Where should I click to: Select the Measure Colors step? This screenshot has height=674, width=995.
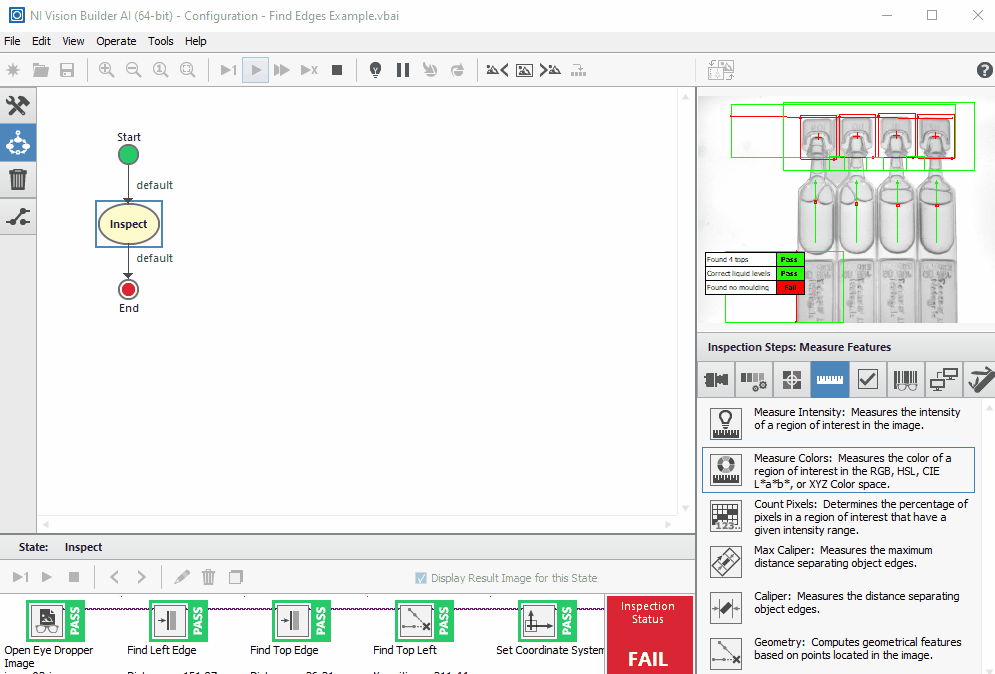tap(847, 470)
